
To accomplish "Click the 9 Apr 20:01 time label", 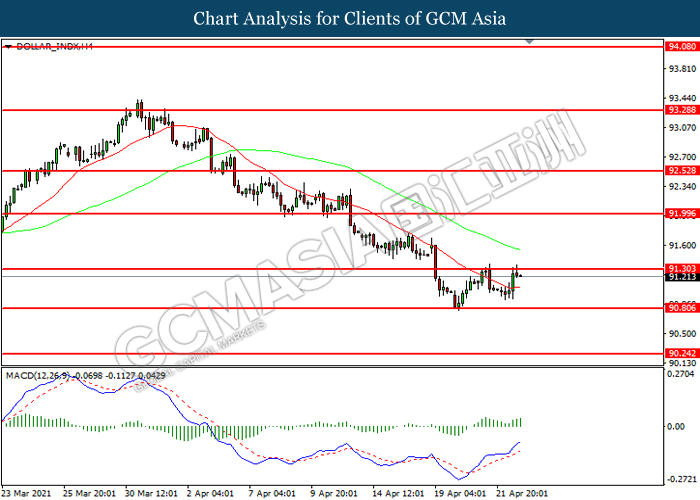I will click(x=334, y=493).
